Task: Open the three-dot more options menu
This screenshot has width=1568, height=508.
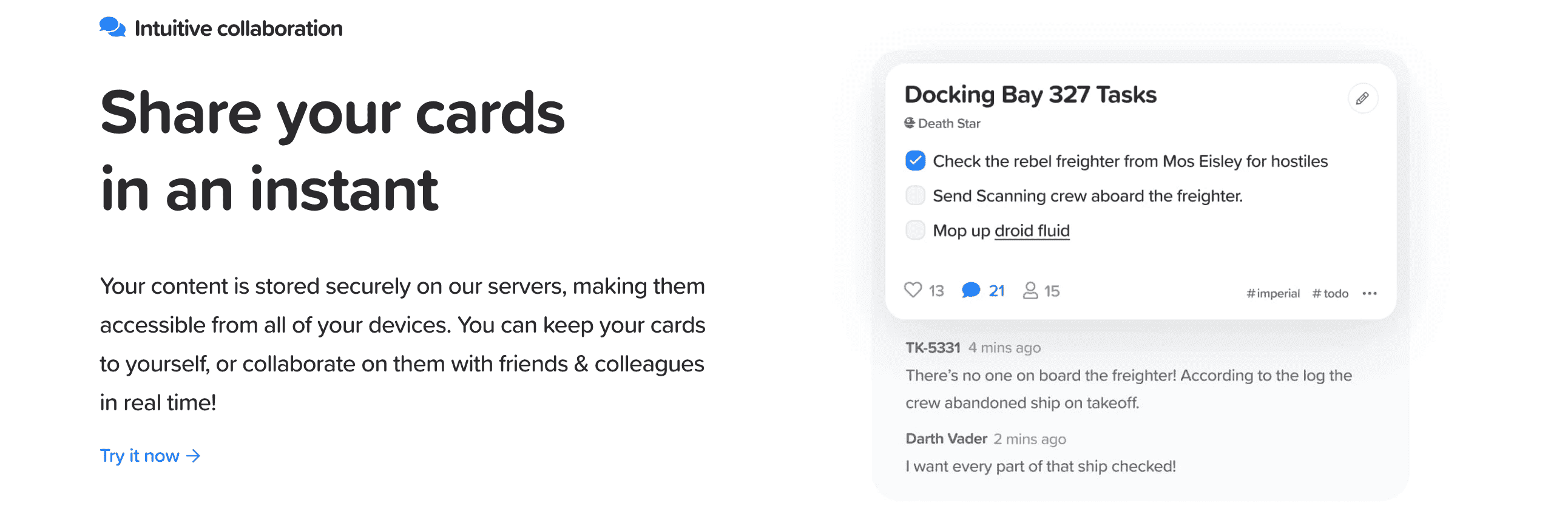Action: [x=1370, y=293]
